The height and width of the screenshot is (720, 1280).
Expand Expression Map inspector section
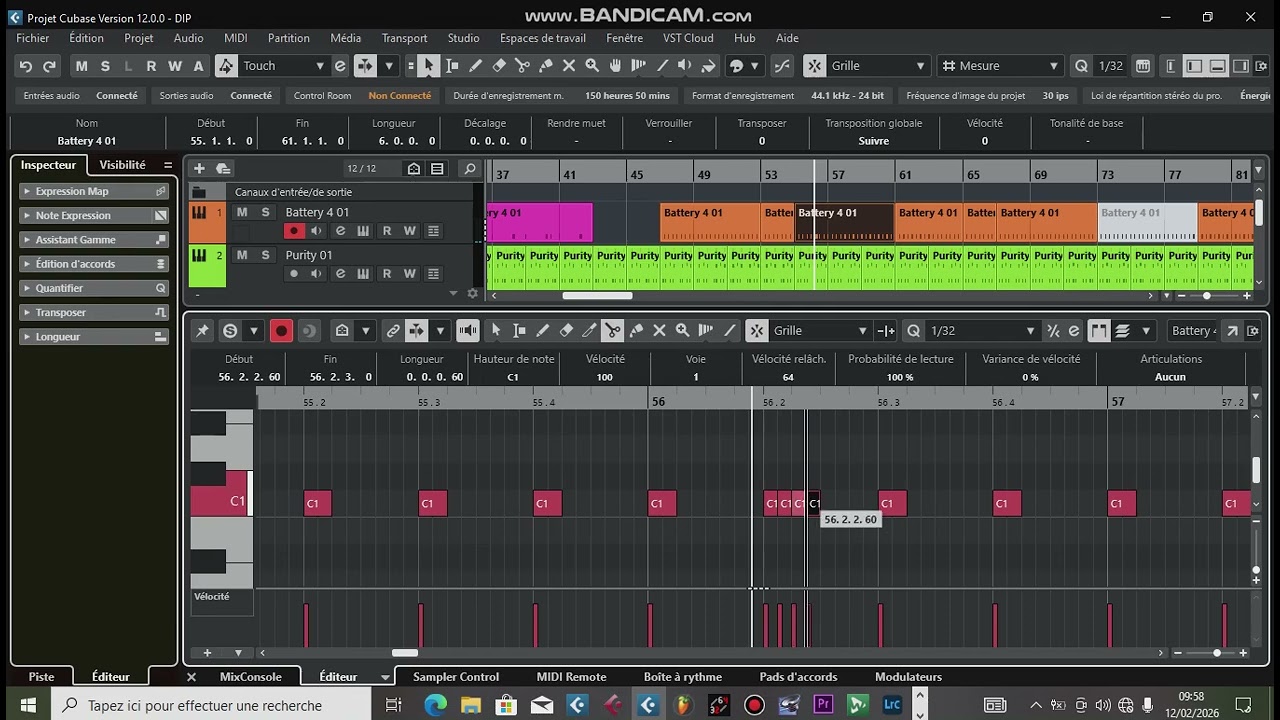click(94, 191)
